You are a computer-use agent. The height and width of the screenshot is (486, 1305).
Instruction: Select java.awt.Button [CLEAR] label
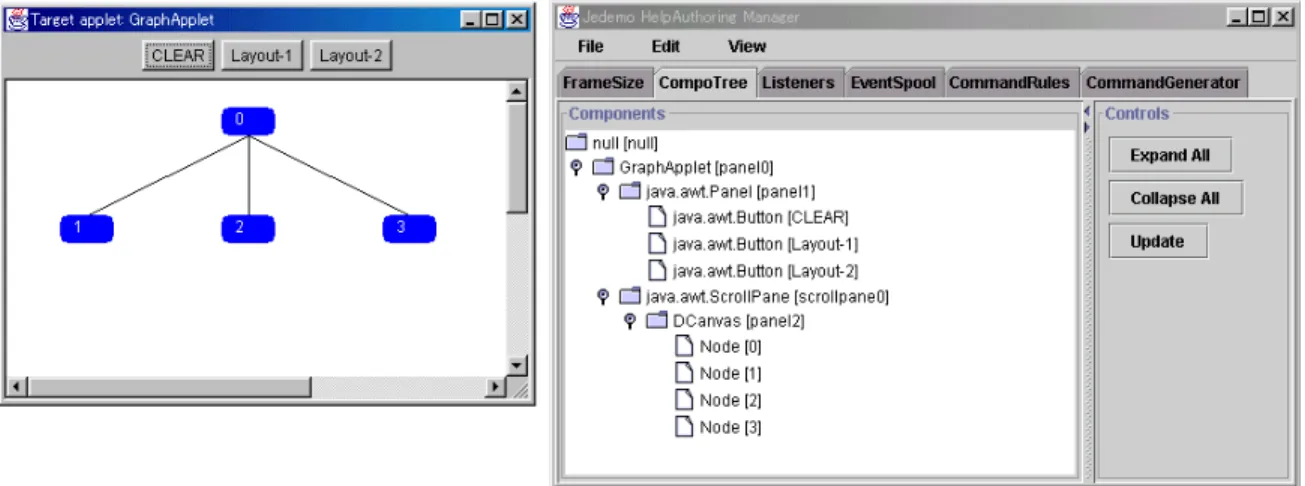[x=761, y=218]
